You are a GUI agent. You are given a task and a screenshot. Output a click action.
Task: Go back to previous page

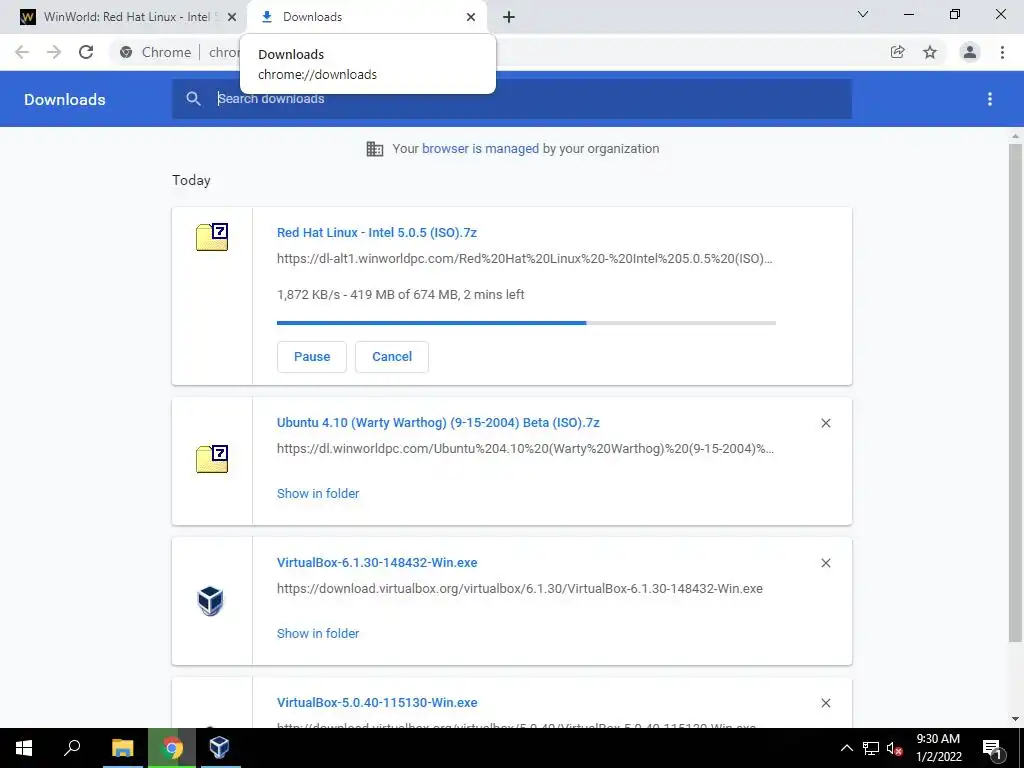(x=22, y=52)
